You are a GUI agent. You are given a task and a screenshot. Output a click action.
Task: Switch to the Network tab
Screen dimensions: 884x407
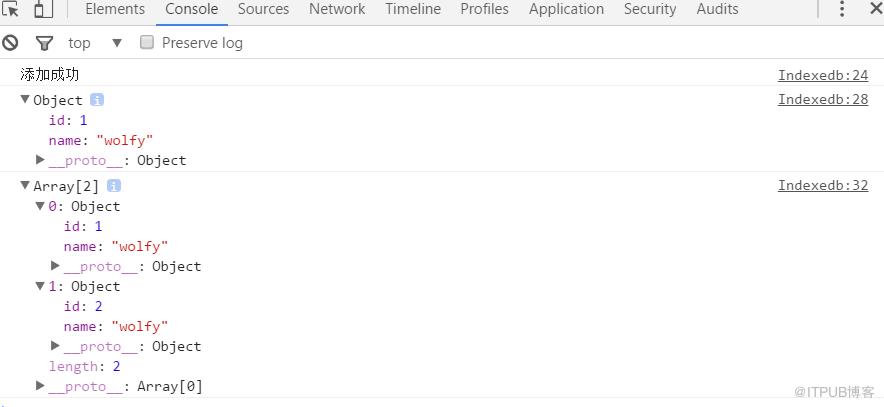click(337, 9)
